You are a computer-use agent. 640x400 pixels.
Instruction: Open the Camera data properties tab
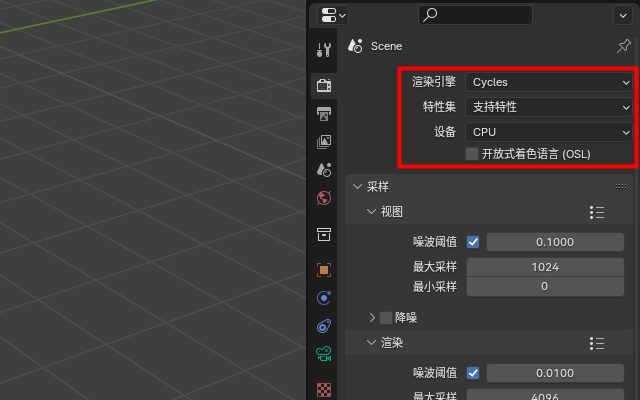coord(324,354)
